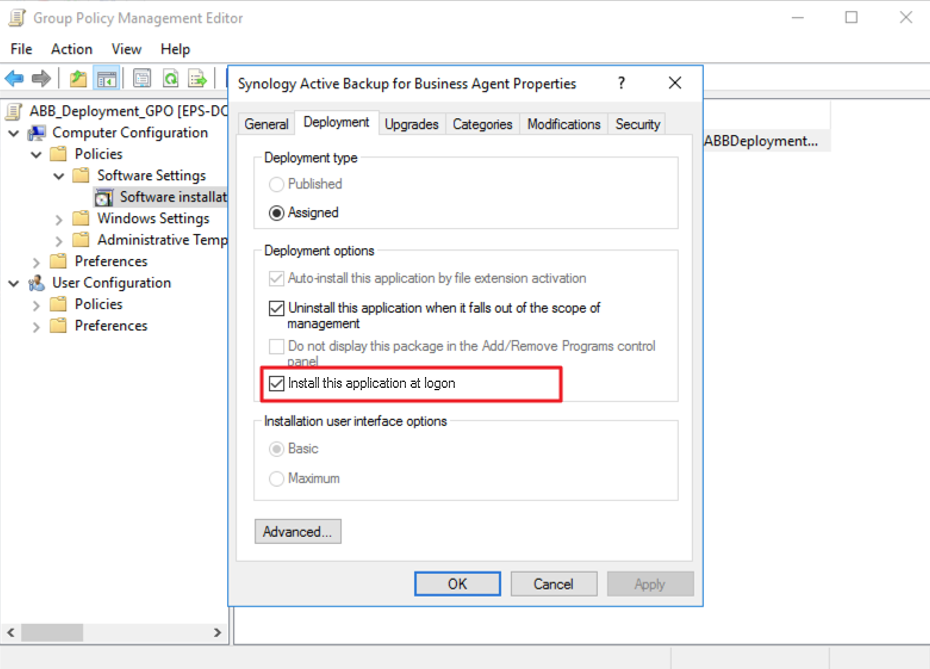930x669 pixels.
Task: Select the Basic installation interface option
Action: coord(276,449)
